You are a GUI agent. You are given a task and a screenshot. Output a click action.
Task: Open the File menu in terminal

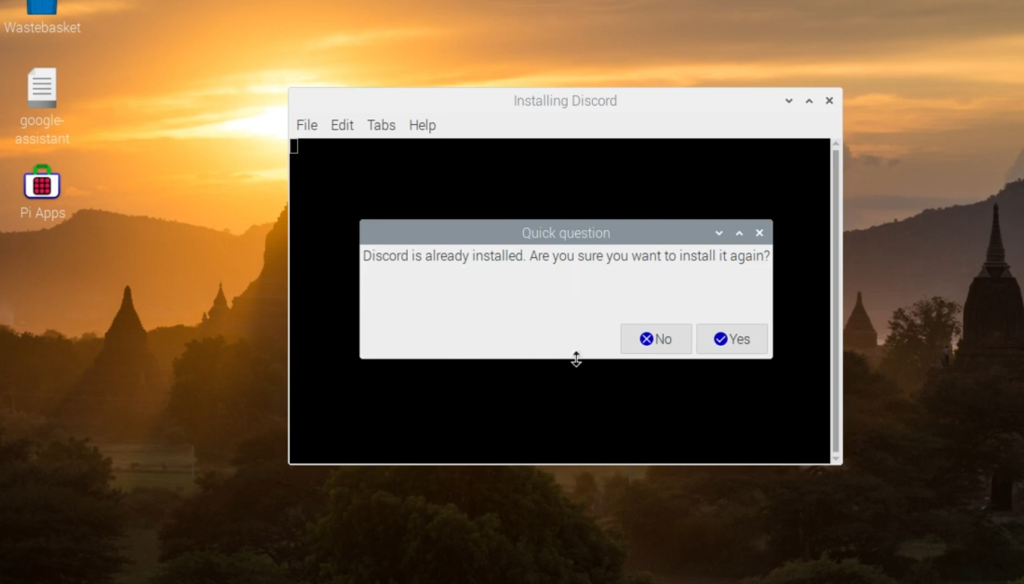tap(307, 125)
